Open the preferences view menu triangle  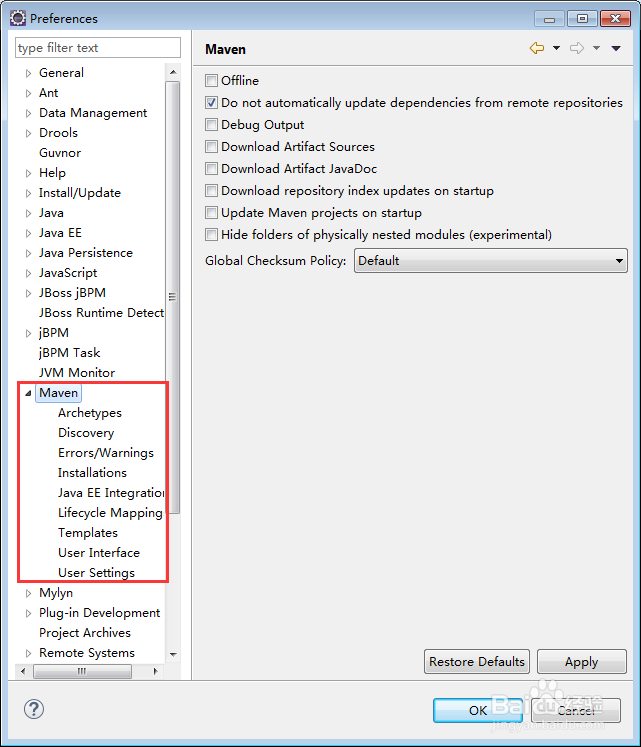(616, 48)
